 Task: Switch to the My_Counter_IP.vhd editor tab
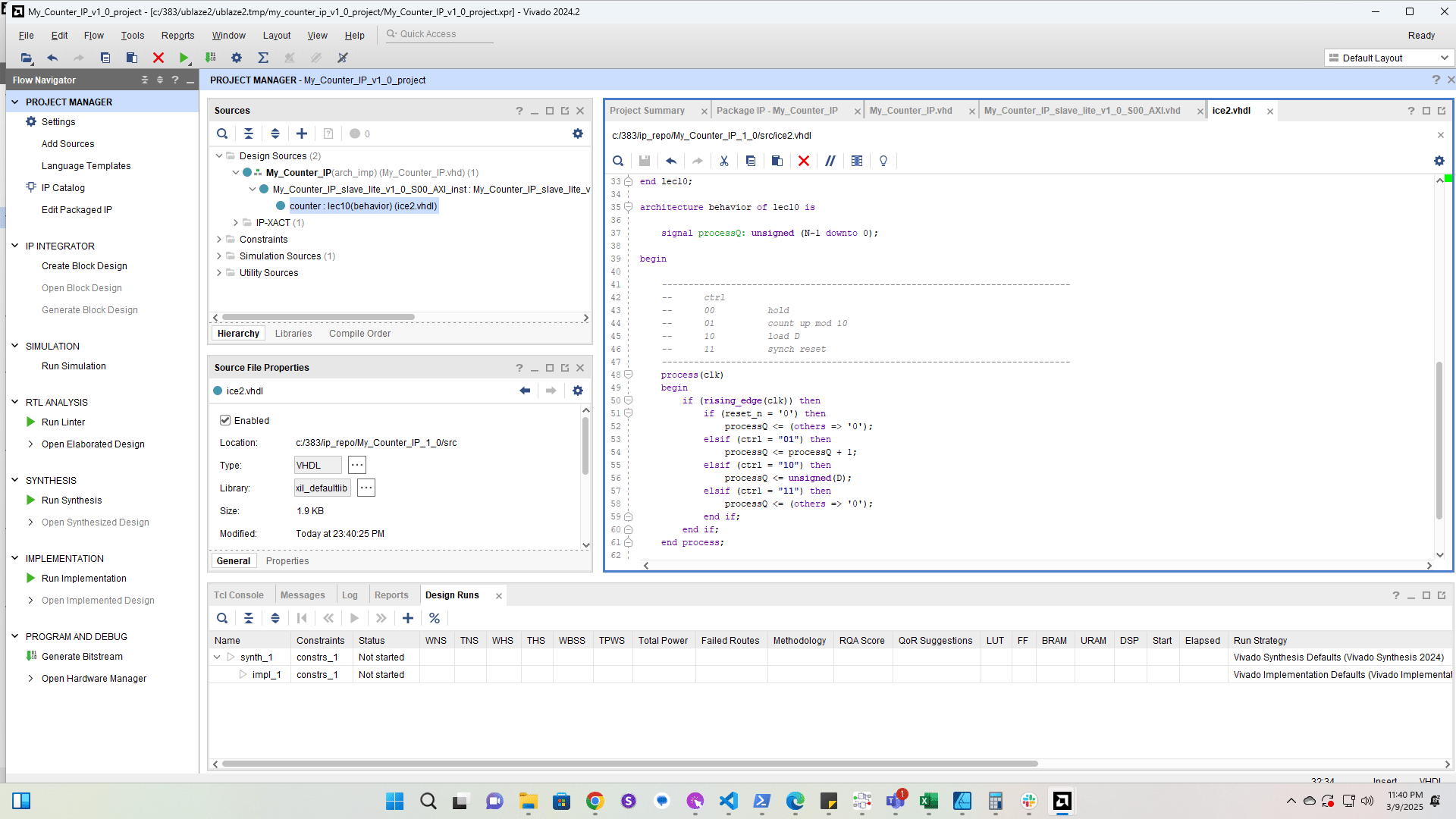(911, 111)
